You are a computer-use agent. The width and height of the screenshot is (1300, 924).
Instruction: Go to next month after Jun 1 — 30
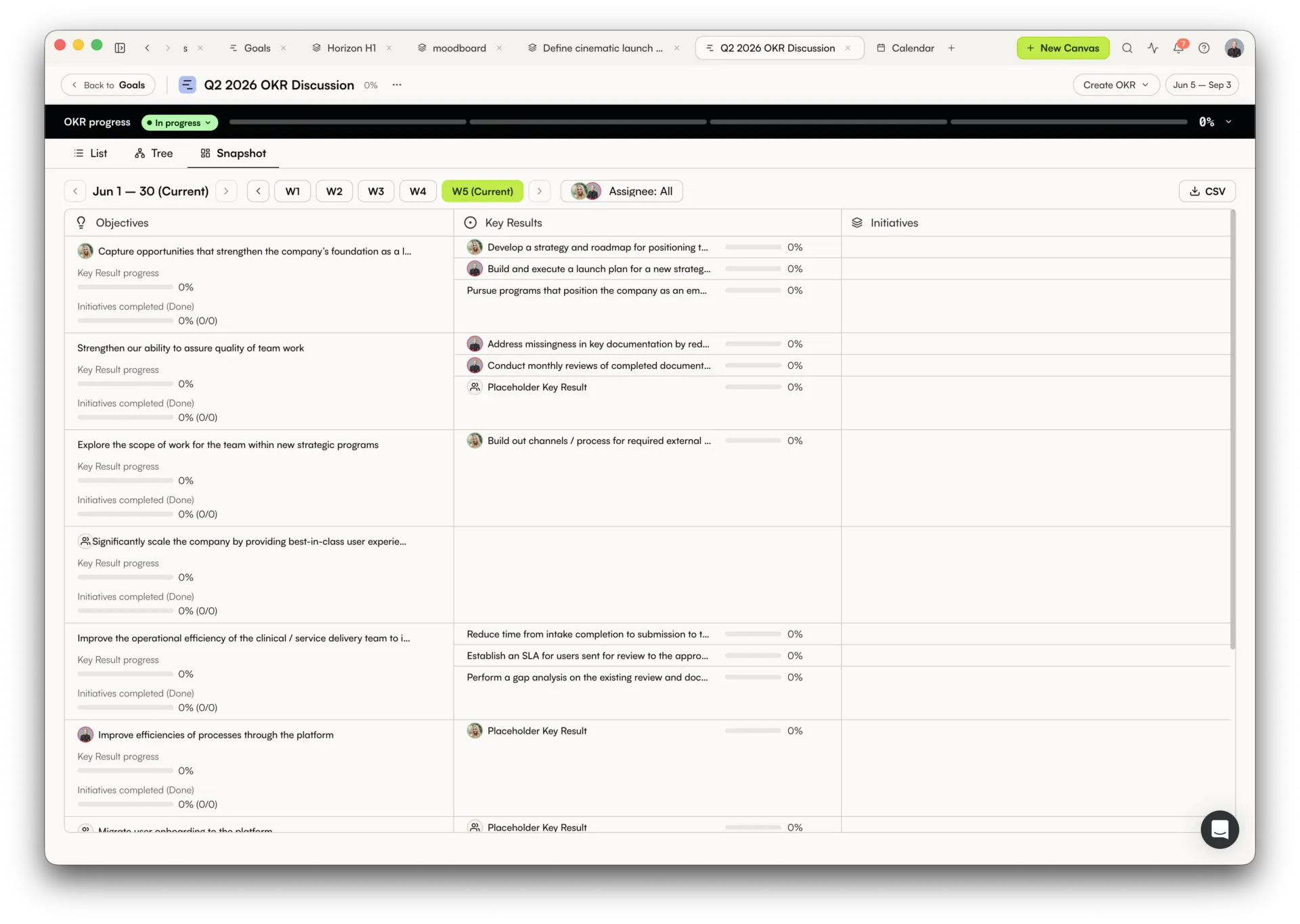pyautogui.click(x=226, y=191)
